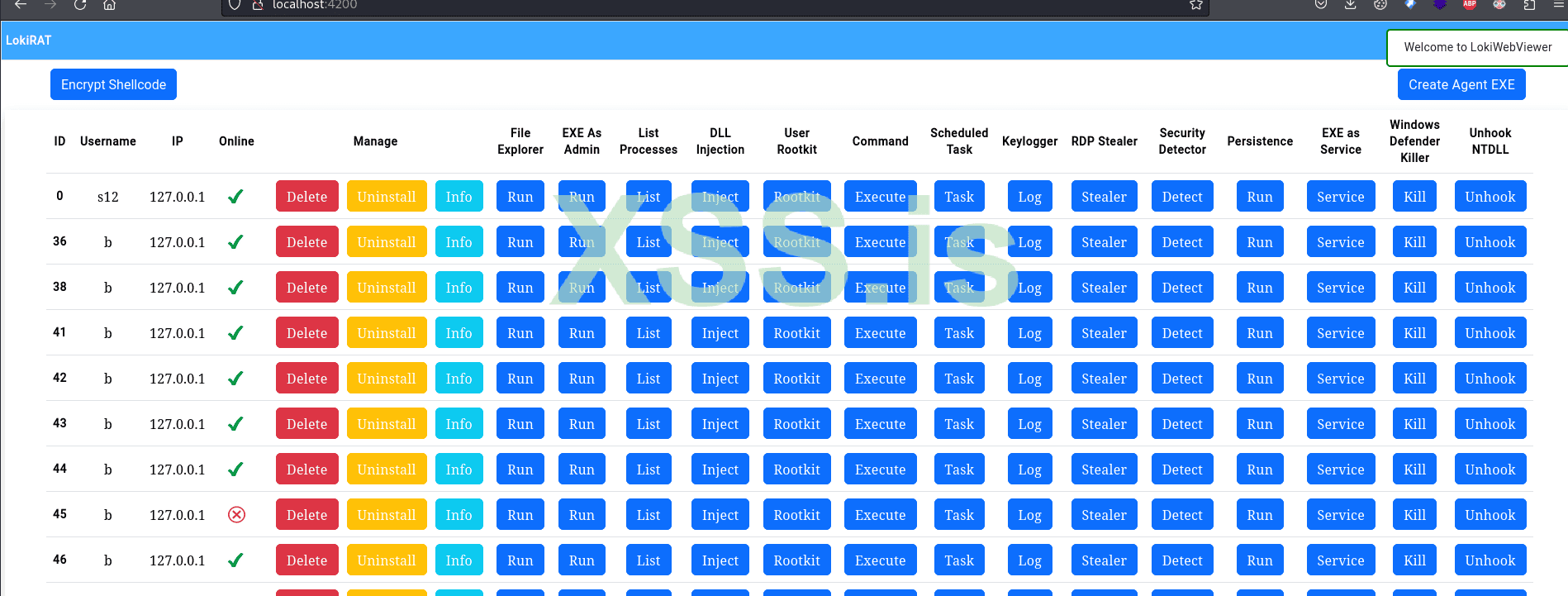
Task: Click the ID cell 44
Action: pyautogui.click(x=59, y=469)
